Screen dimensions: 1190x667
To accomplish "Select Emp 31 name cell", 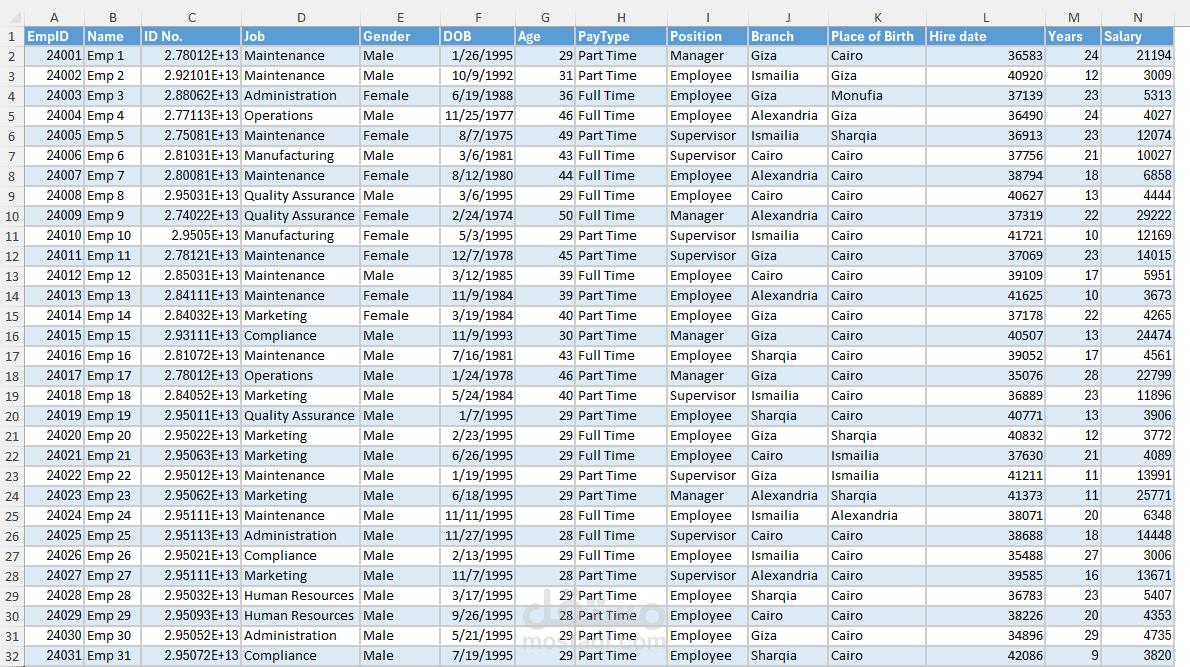I will [x=112, y=656].
